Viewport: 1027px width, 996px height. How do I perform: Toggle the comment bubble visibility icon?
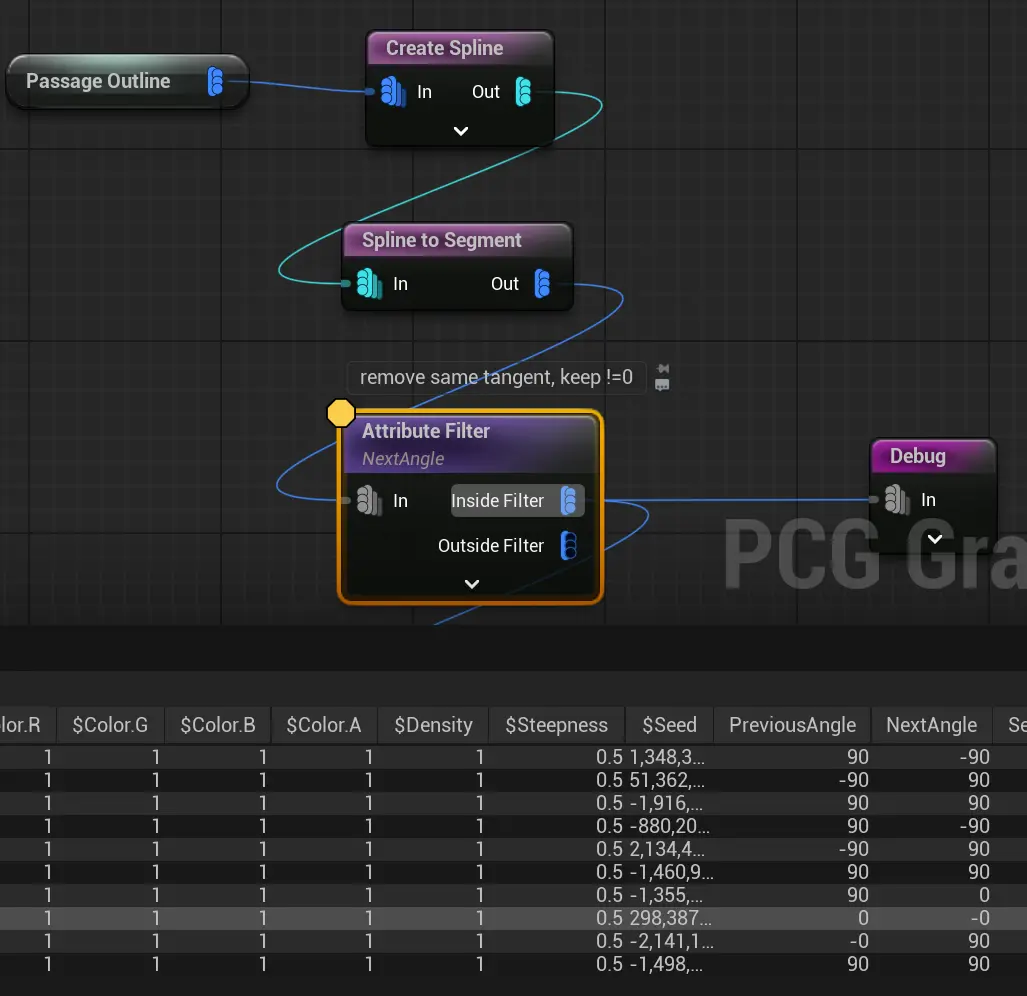(662, 385)
